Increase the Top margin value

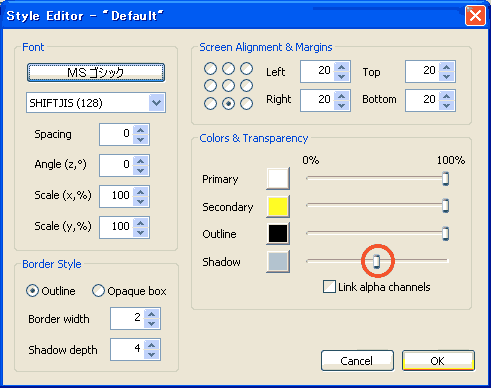(447, 67)
